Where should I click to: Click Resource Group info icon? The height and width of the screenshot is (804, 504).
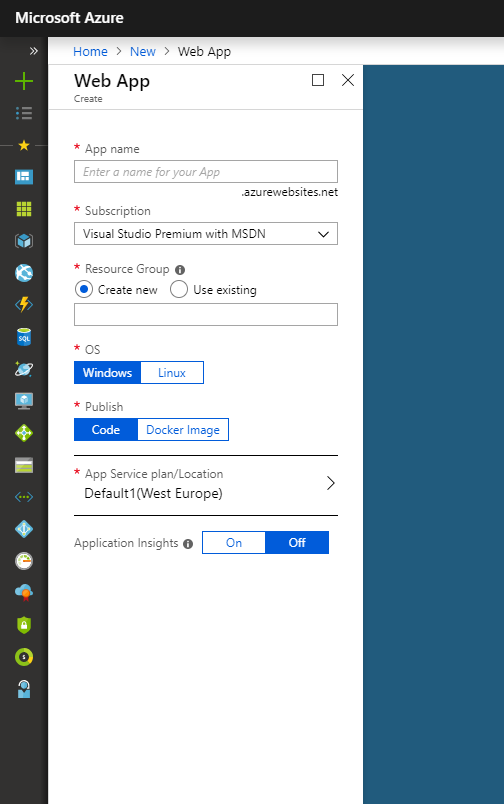tap(180, 270)
